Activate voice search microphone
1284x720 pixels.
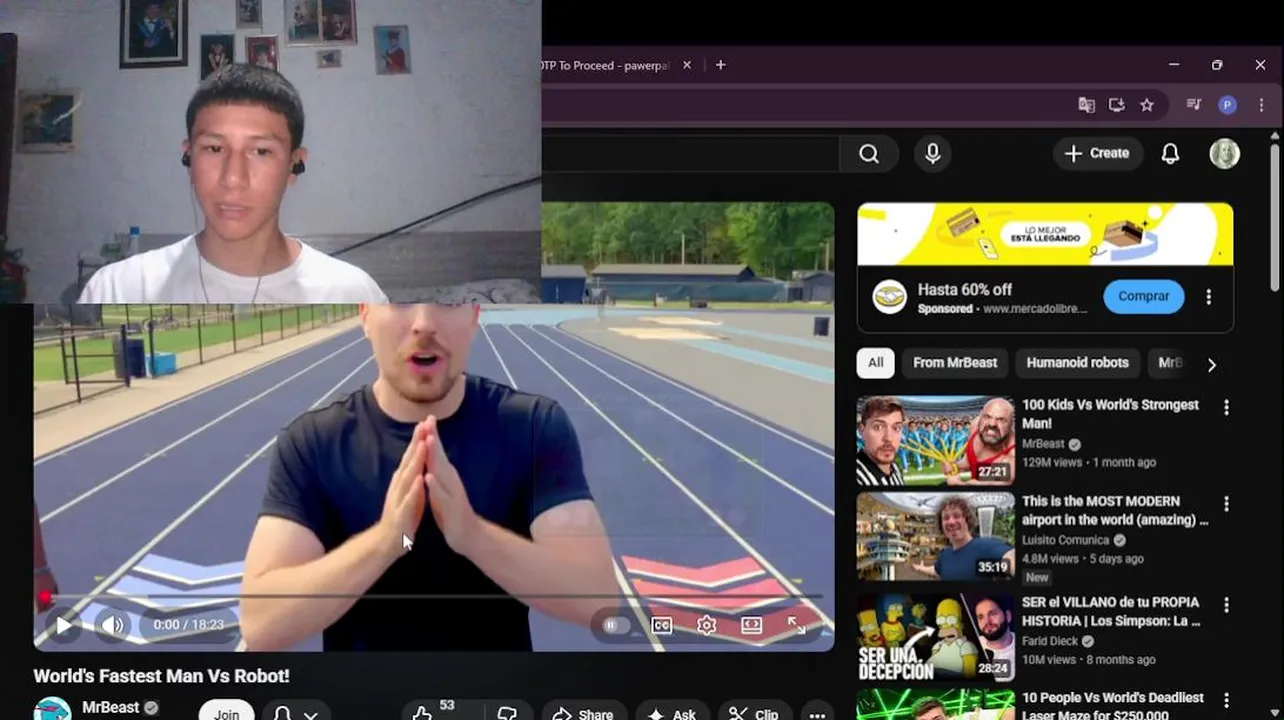tap(932, 154)
